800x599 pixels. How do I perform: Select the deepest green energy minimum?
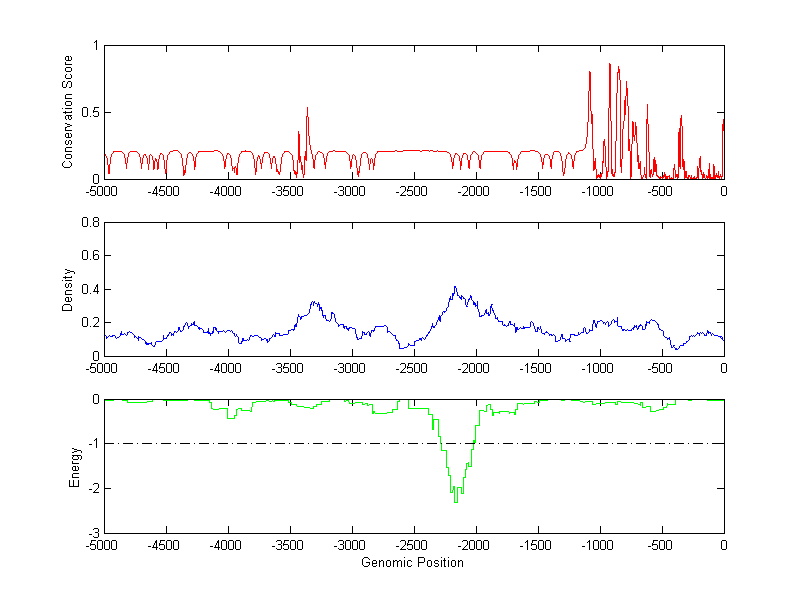coord(455,500)
